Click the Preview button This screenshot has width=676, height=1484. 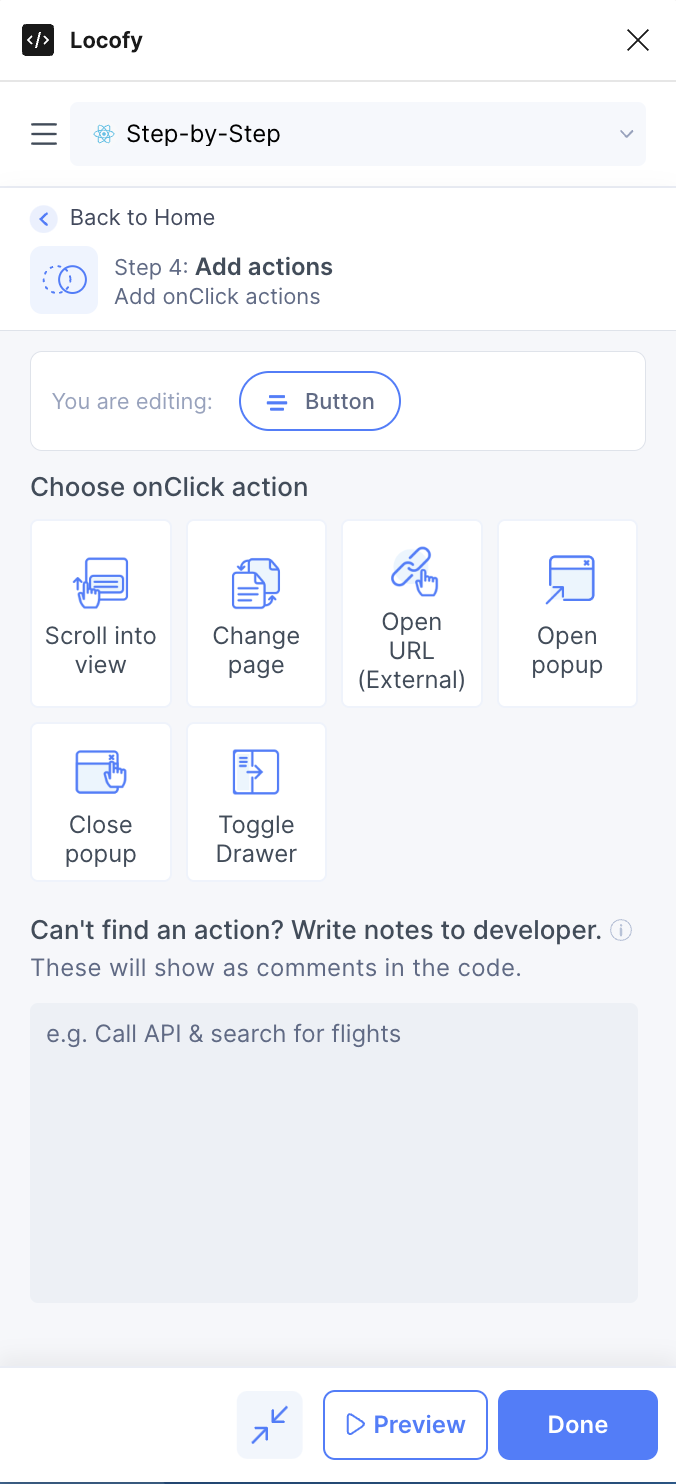pyautogui.click(x=404, y=1424)
